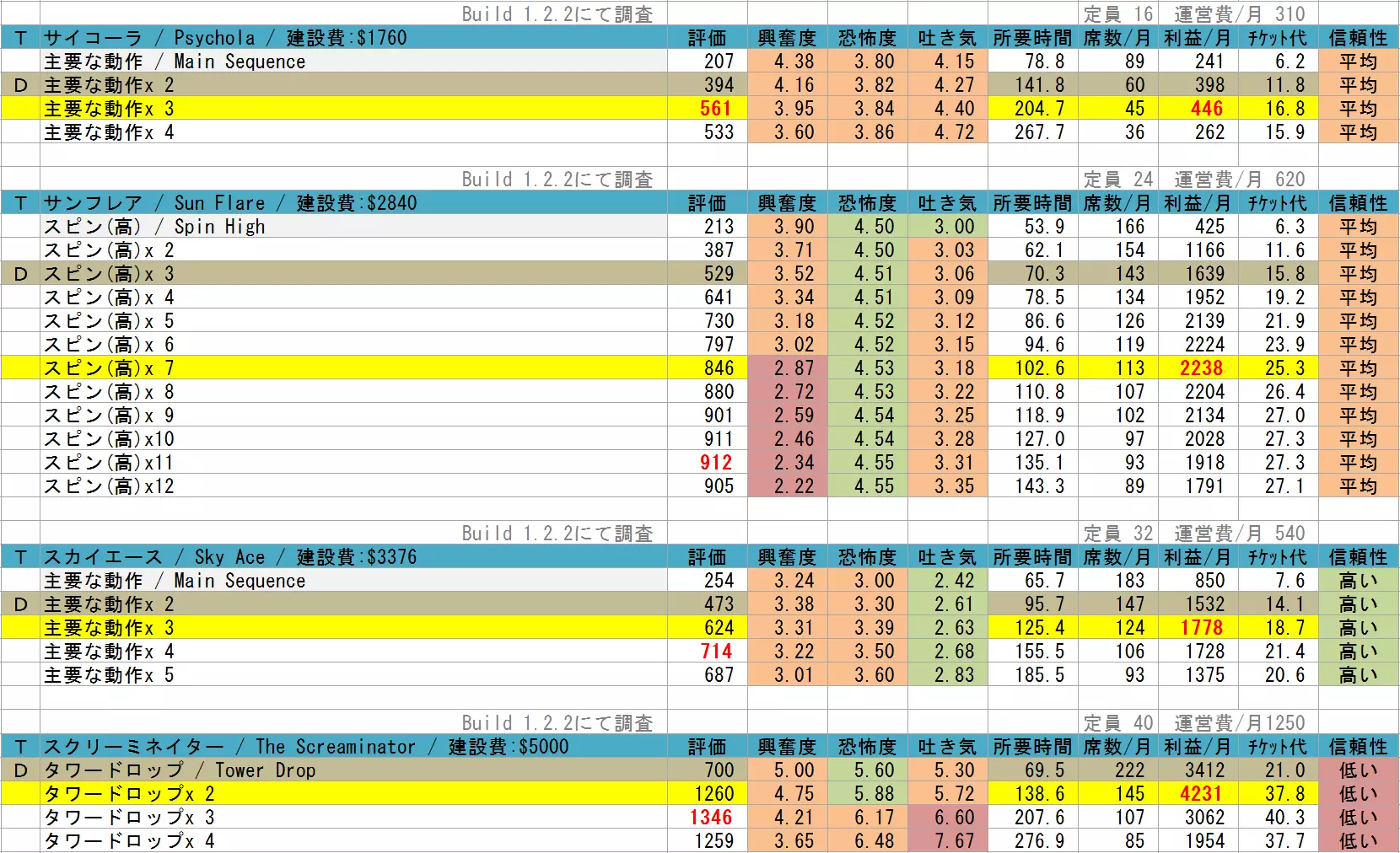Select the スカイエース / Sky Ace title cell

tap(353, 557)
